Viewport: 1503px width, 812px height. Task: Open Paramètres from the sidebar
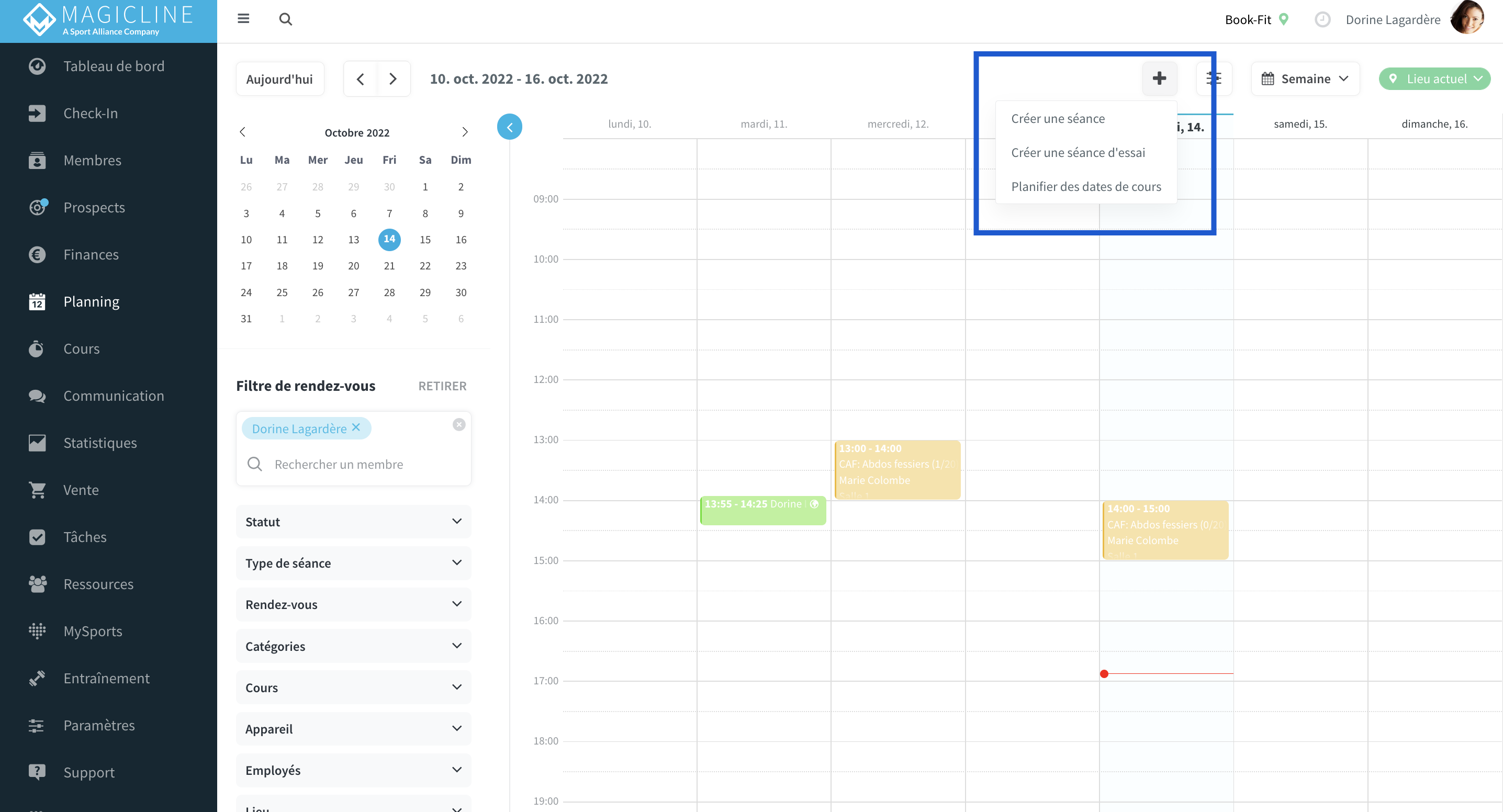click(108, 725)
